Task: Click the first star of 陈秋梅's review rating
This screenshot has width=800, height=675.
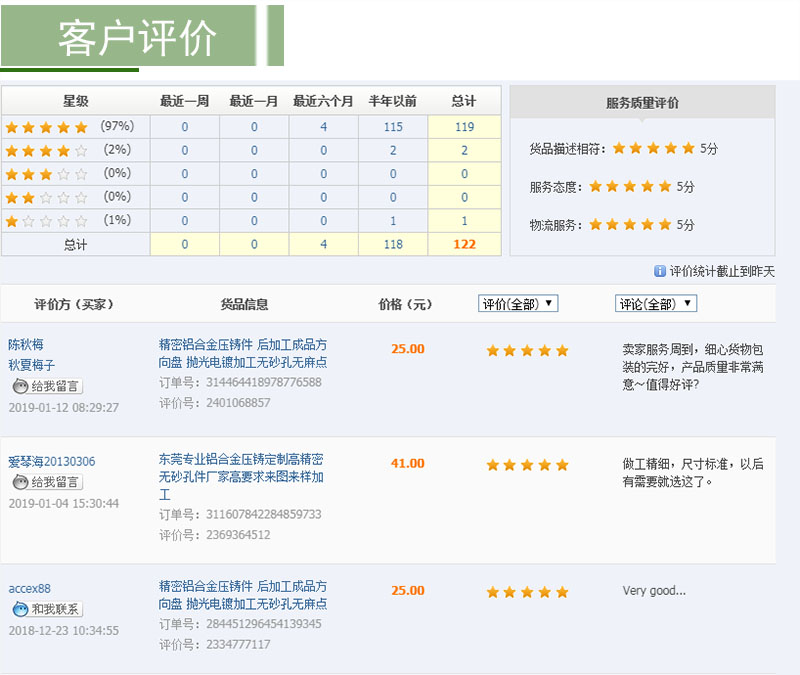Action: point(493,350)
